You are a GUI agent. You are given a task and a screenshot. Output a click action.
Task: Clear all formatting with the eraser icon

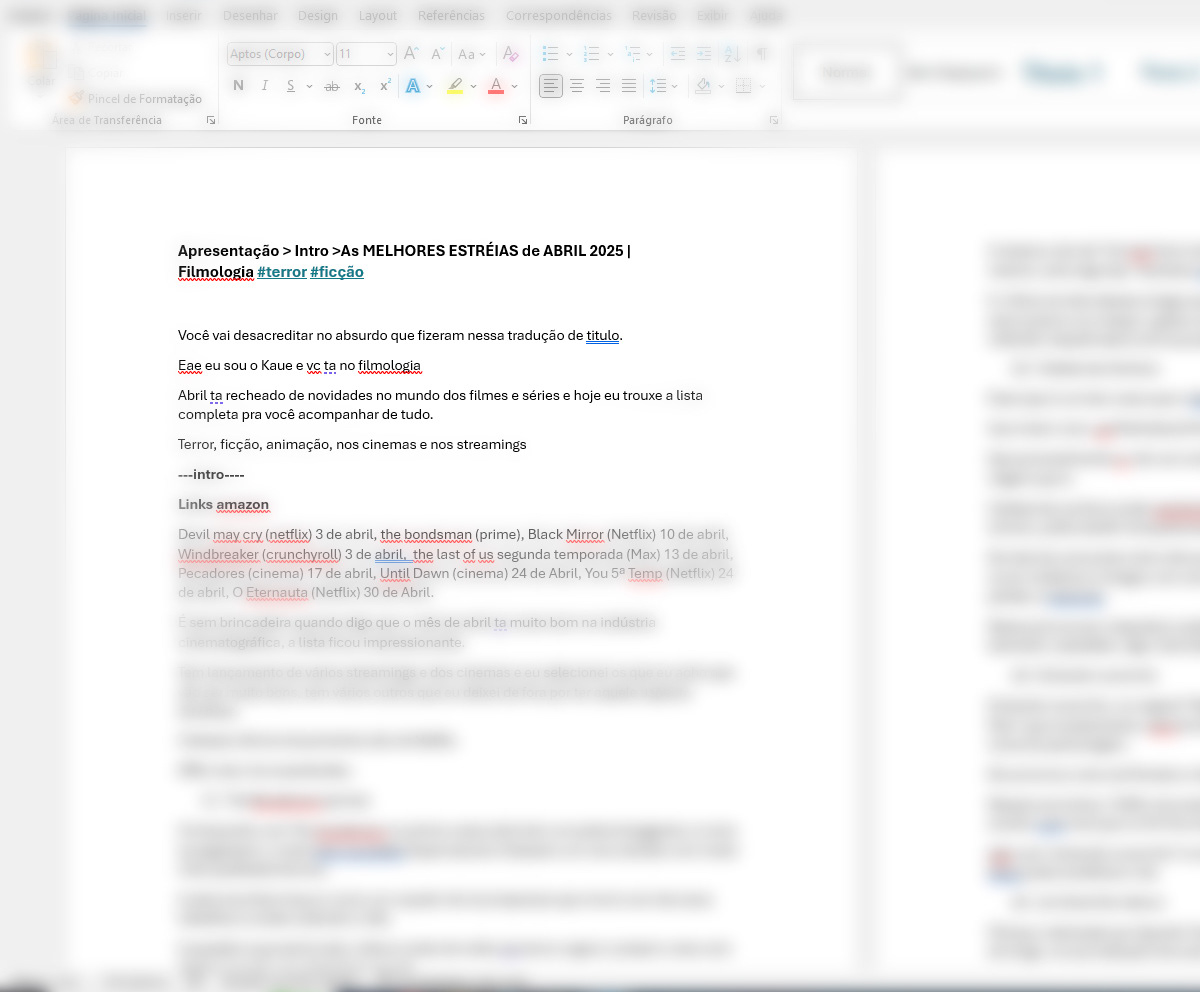pyautogui.click(x=510, y=54)
